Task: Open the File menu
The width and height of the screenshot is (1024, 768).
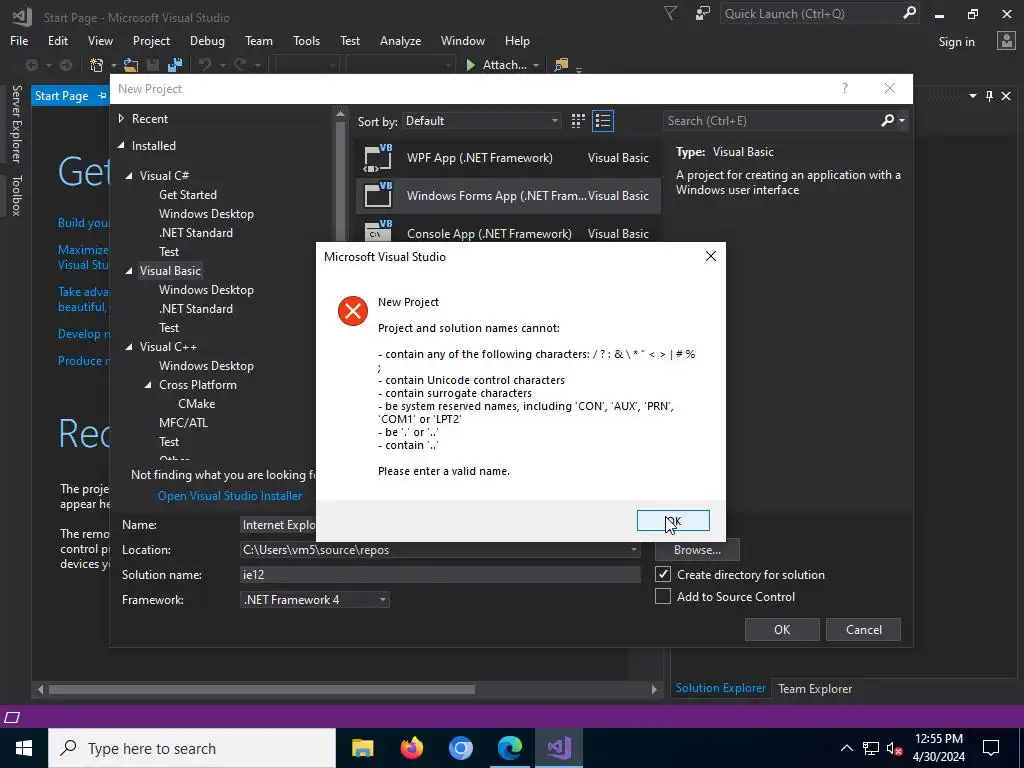Action: click(x=19, y=40)
